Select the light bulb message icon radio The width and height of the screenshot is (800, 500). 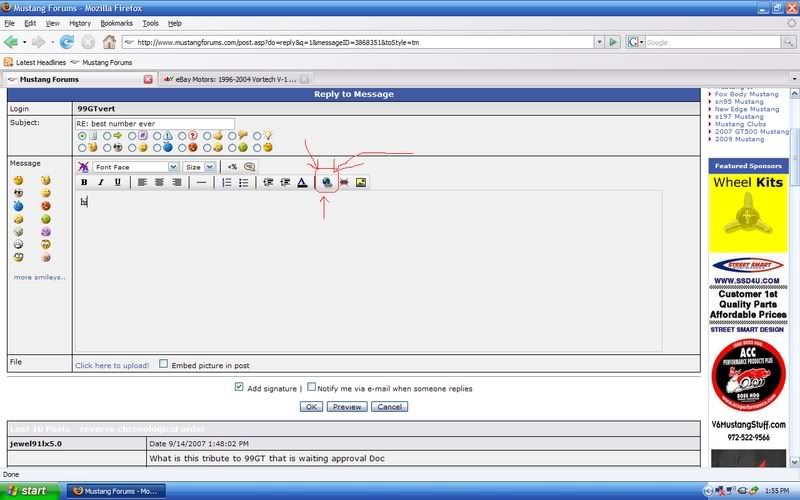[x=257, y=136]
